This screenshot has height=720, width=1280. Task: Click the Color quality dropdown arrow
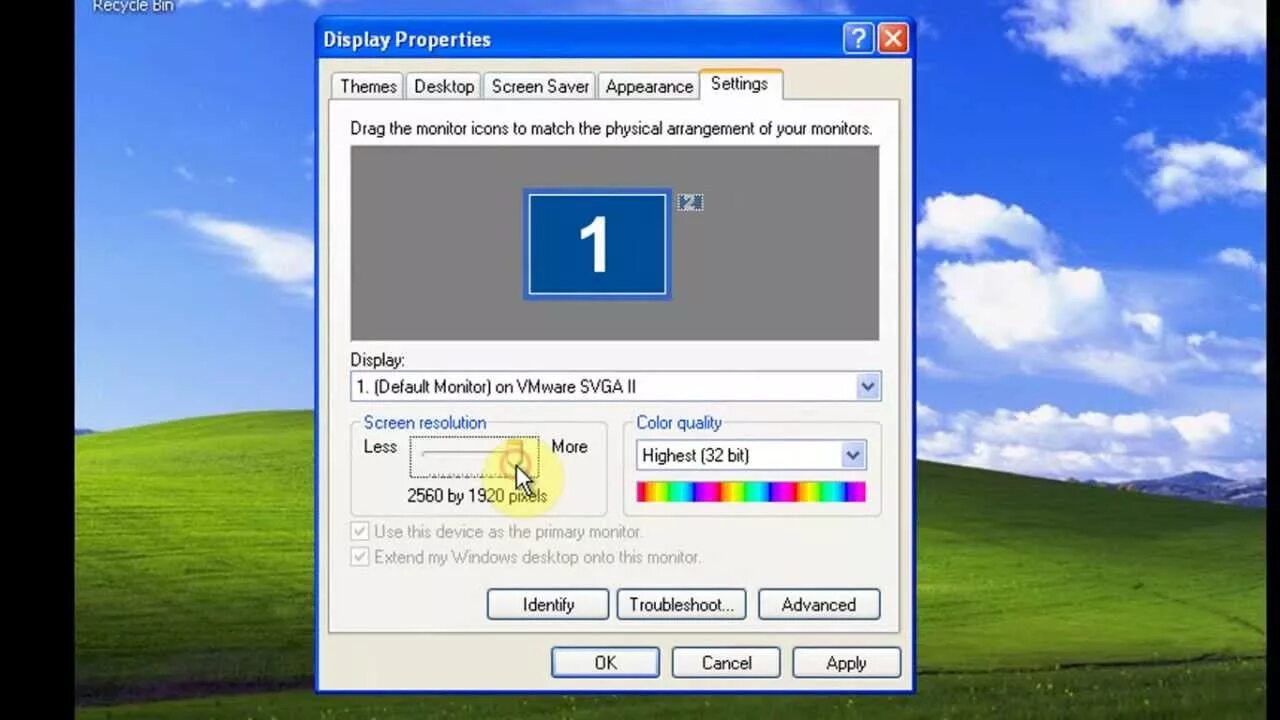click(853, 455)
